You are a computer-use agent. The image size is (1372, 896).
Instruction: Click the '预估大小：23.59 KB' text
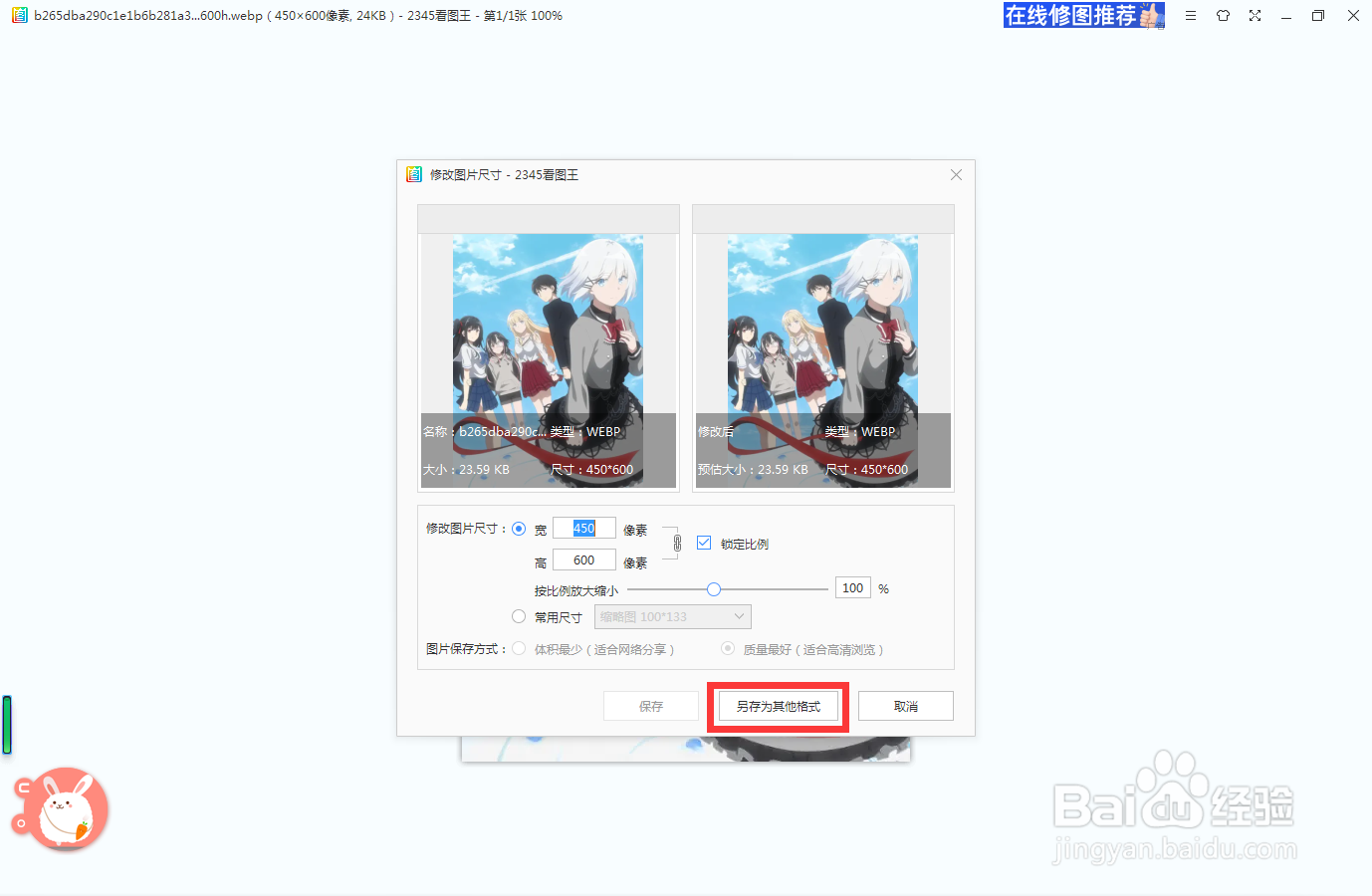[753, 470]
